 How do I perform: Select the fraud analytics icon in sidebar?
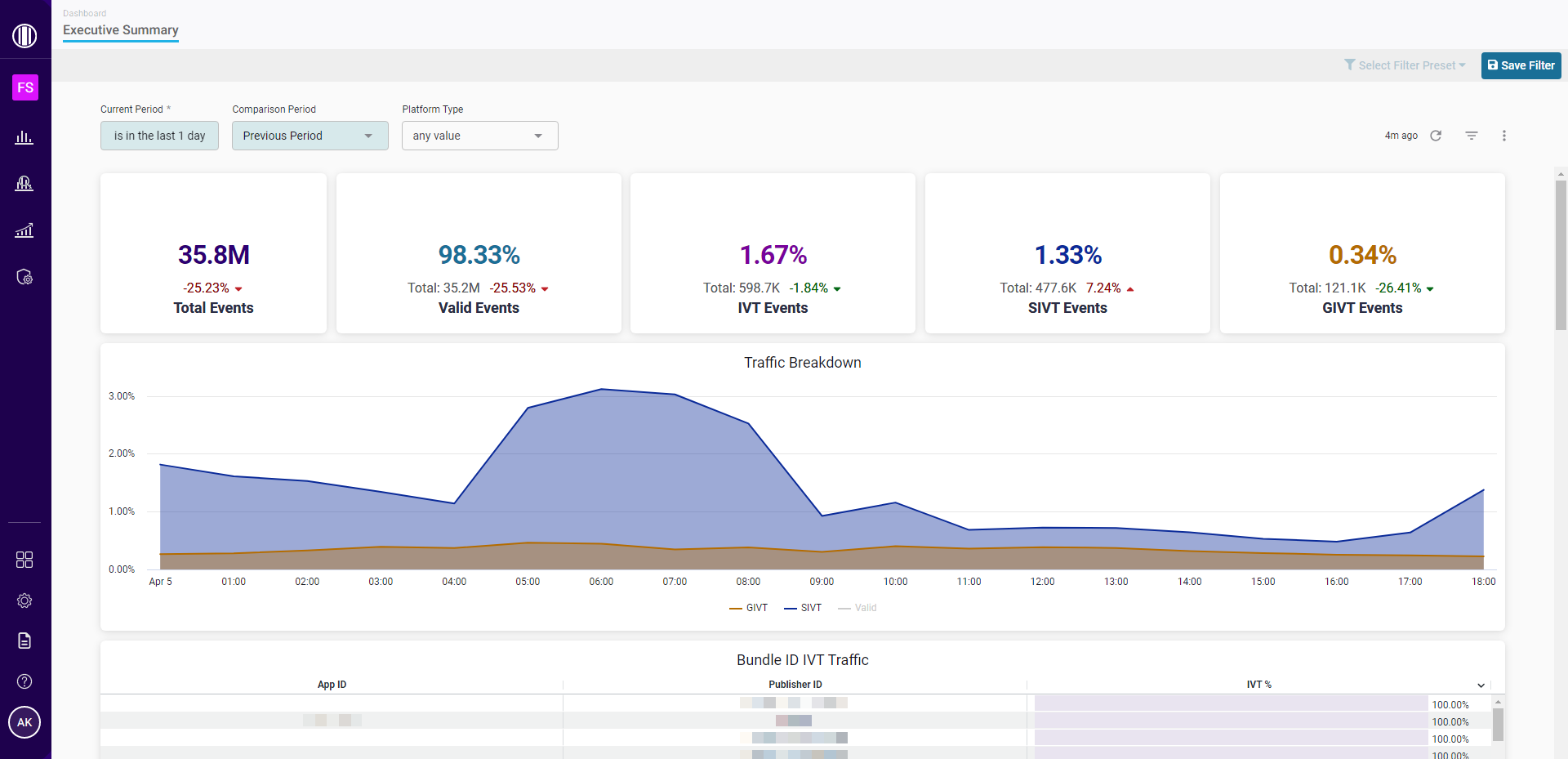coord(24,183)
